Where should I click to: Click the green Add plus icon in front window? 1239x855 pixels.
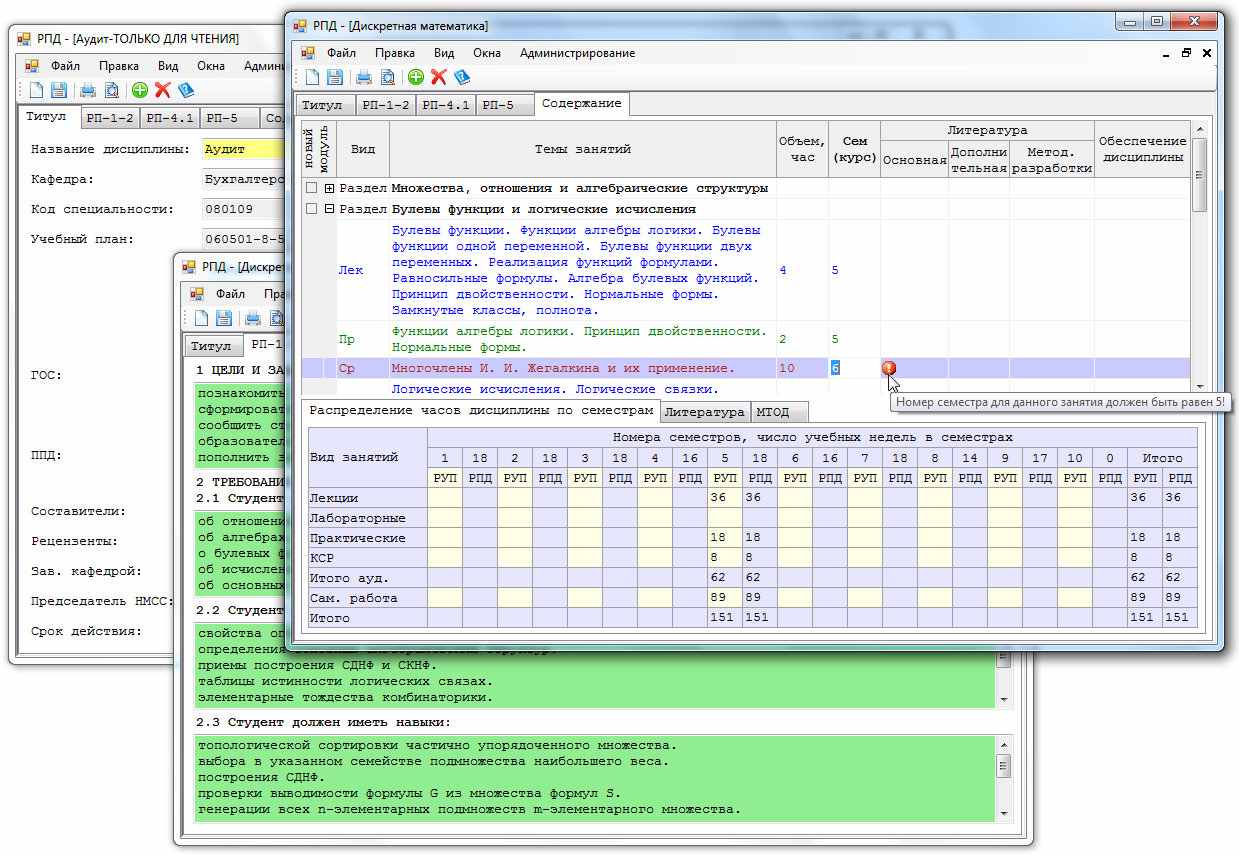(x=416, y=77)
